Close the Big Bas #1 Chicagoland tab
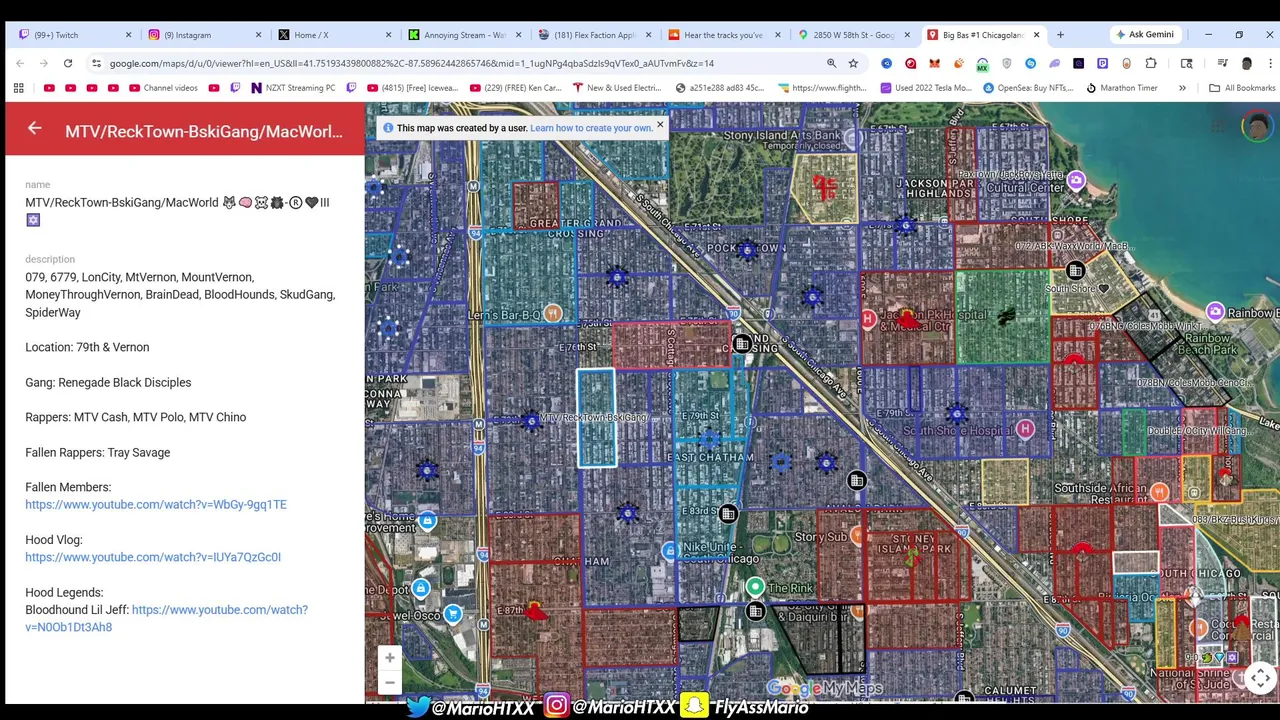This screenshot has width=1280, height=720. pyautogui.click(x=1036, y=35)
